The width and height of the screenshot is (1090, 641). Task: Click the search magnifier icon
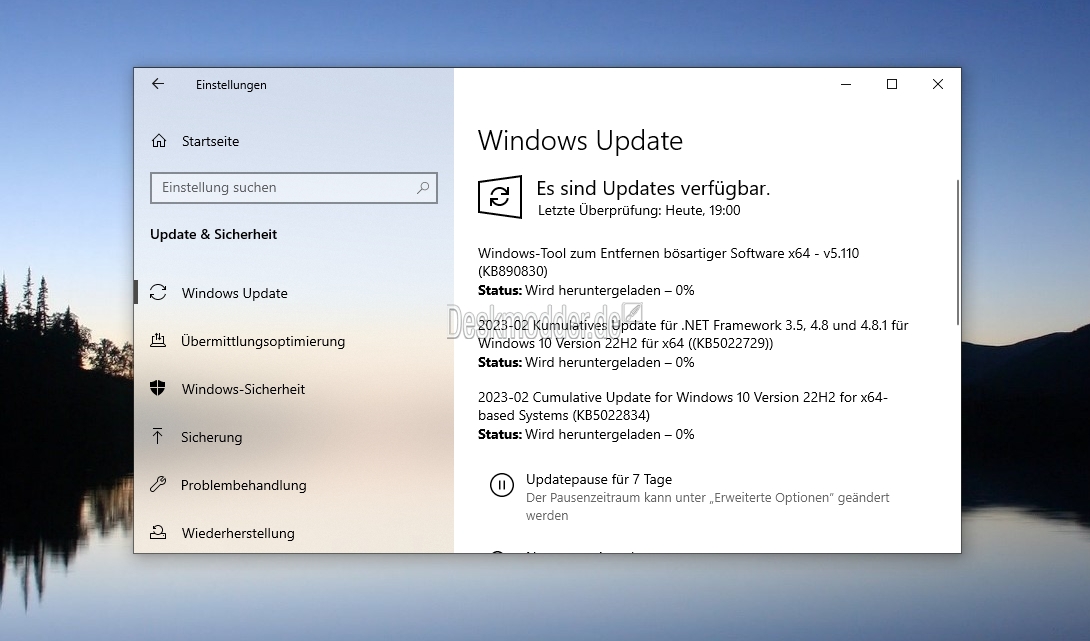pos(423,188)
